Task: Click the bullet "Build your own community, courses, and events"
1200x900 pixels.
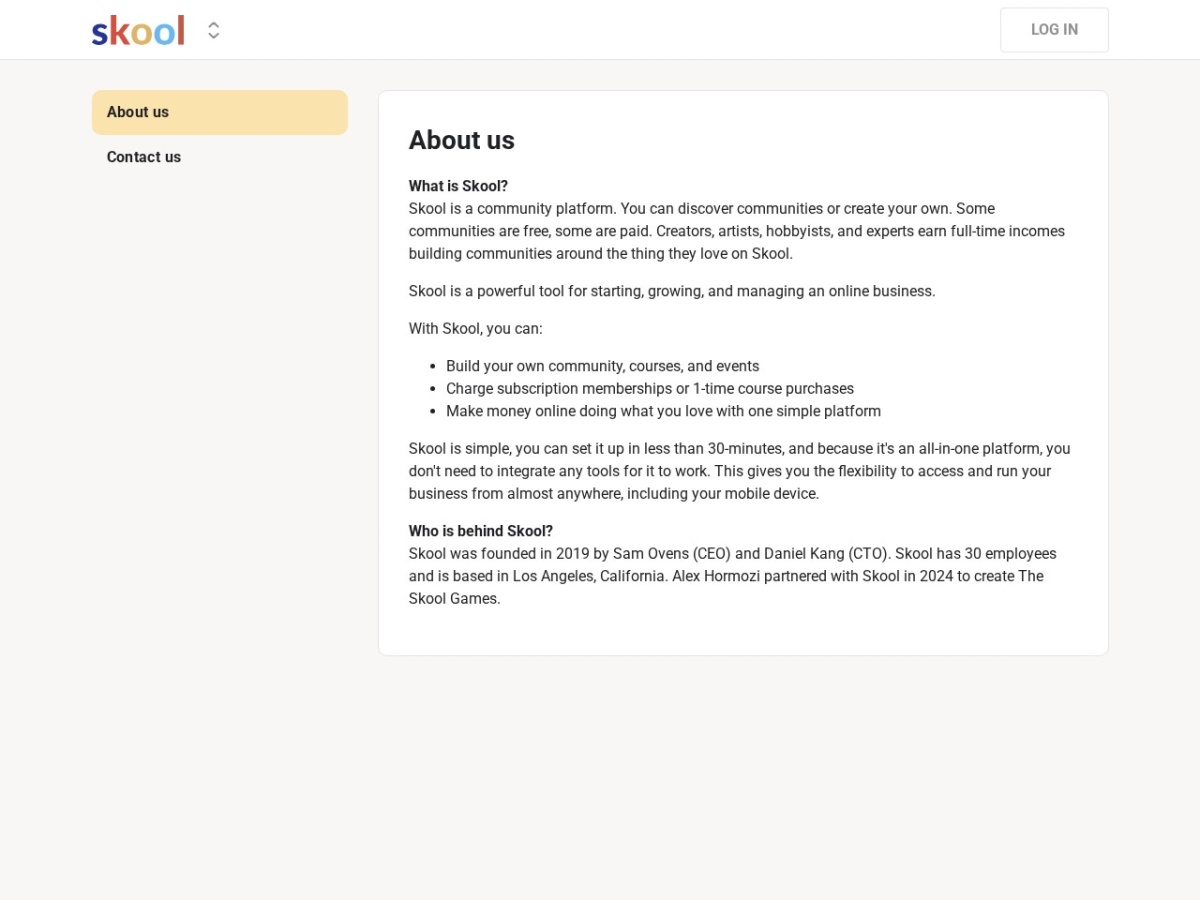Action: [603, 366]
